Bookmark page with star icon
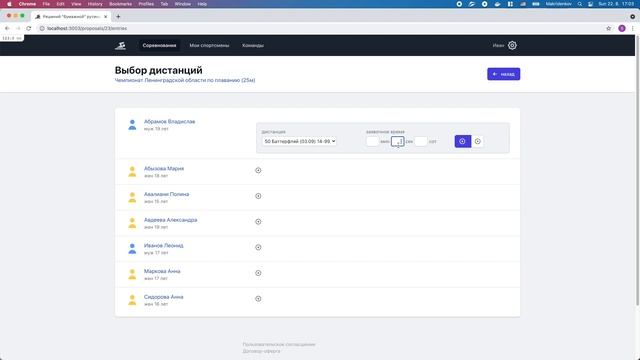This screenshot has height=360, width=640. (x=609, y=28)
